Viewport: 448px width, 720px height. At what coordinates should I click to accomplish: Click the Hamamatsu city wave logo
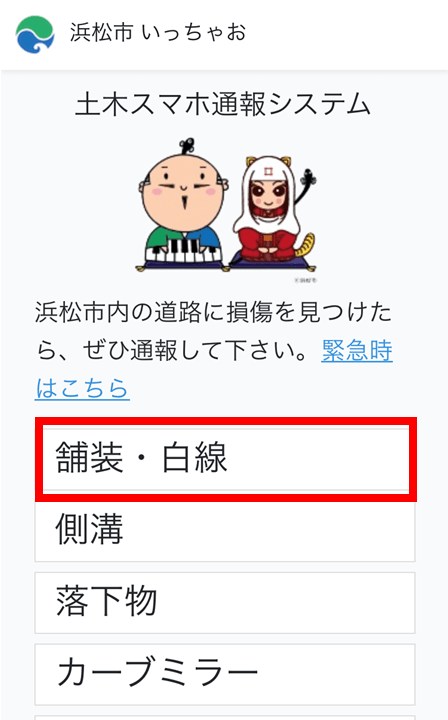pyautogui.click(x=35, y=34)
